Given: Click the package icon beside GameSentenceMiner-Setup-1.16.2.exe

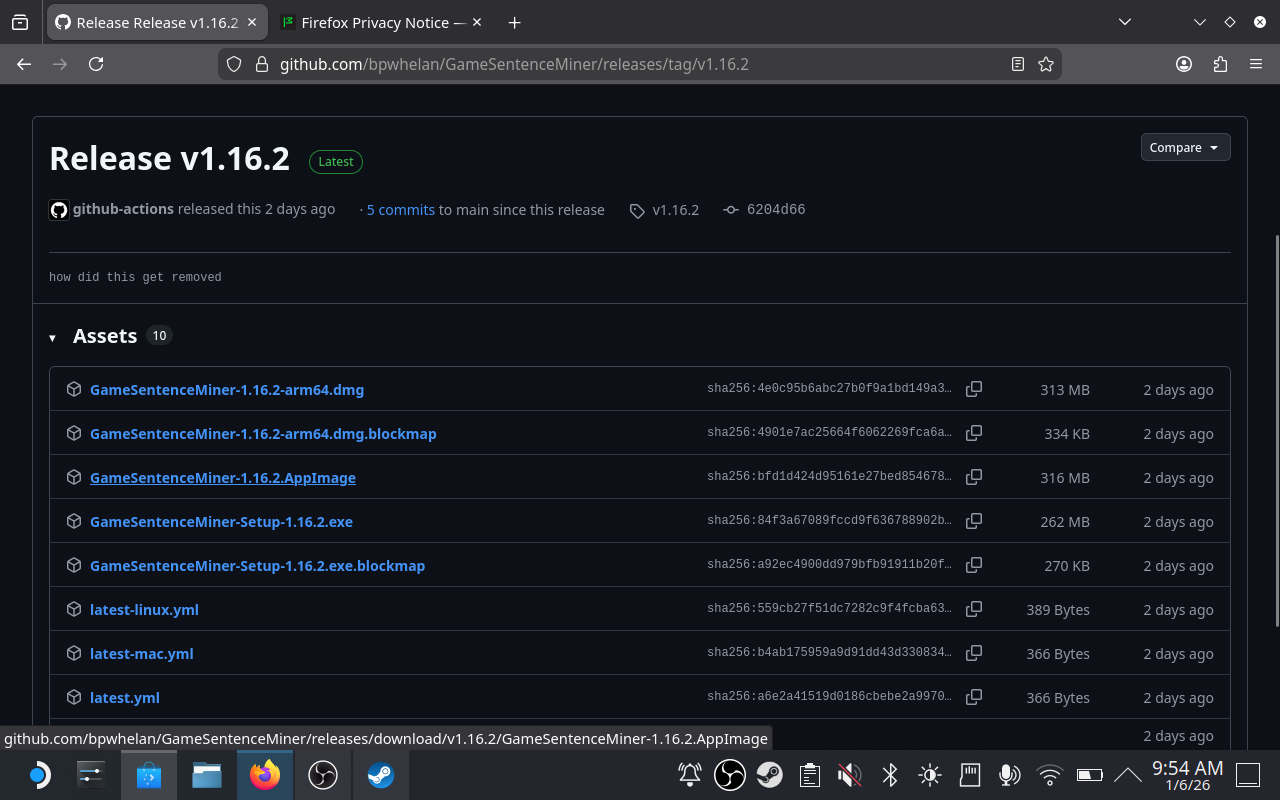Looking at the screenshot, I should (x=74, y=521).
